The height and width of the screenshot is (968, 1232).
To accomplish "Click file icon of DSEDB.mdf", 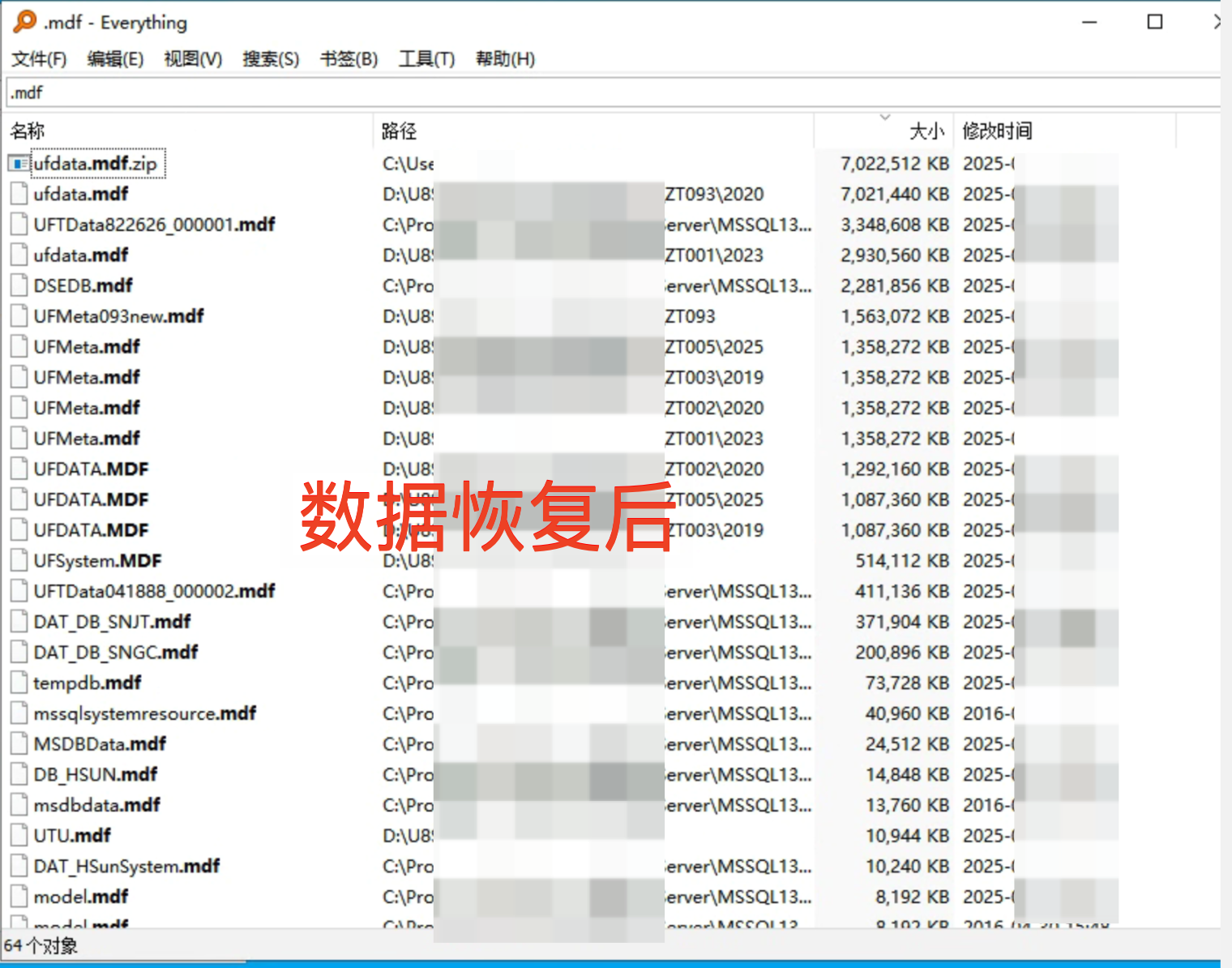I will tap(19, 285).
